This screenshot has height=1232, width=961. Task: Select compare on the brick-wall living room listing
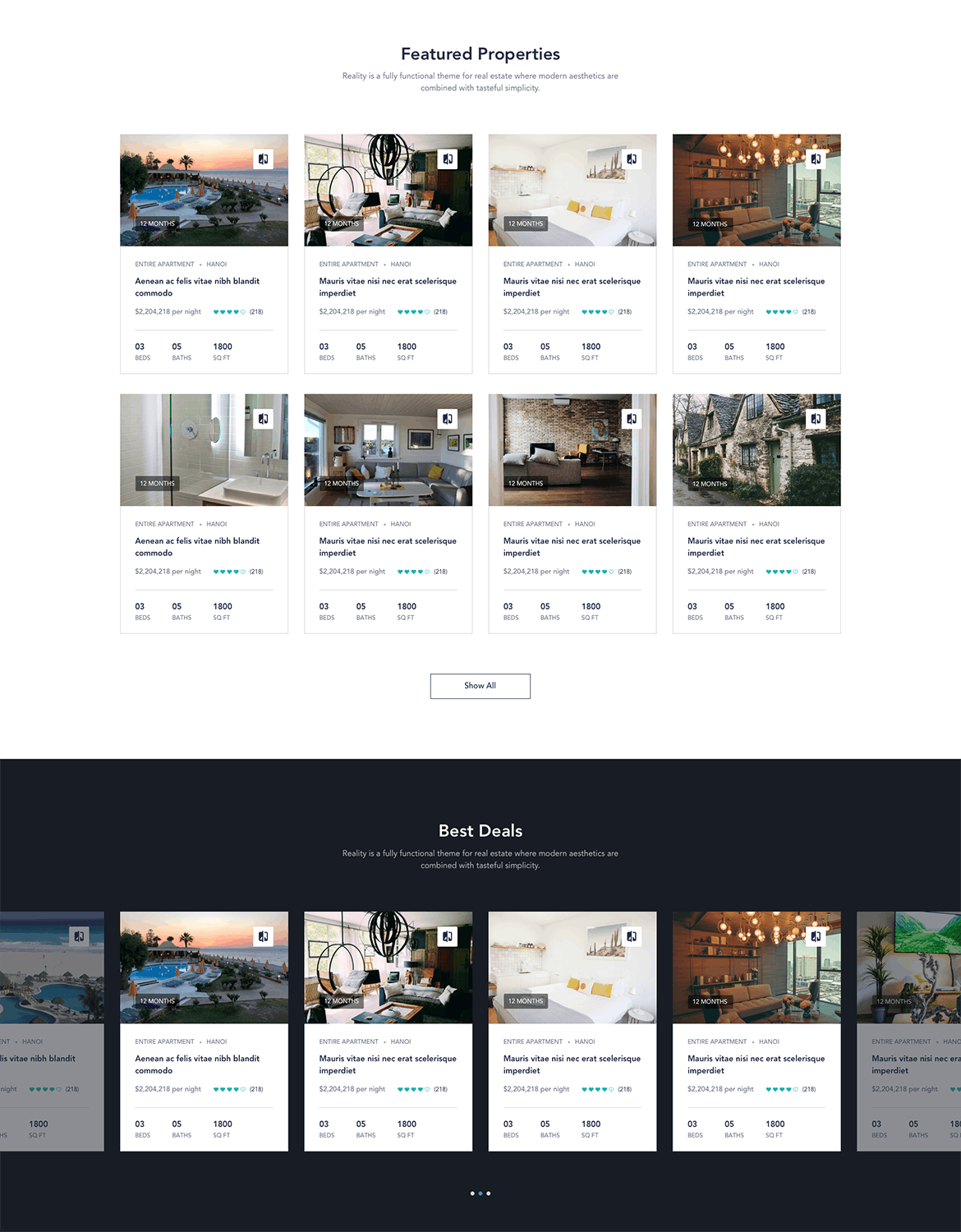(x=632, y=418)
